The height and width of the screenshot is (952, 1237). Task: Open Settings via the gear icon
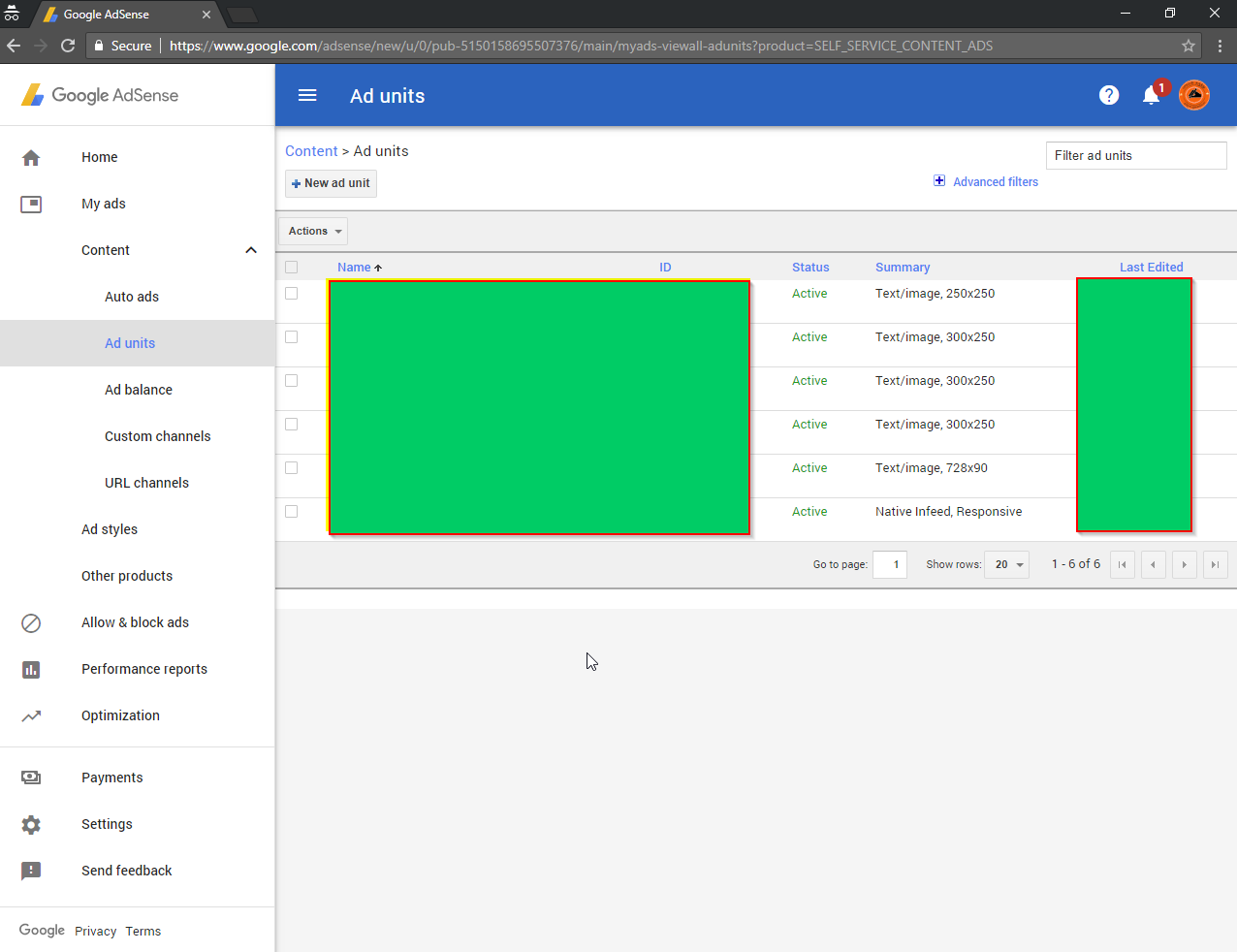tap(31, 824)
